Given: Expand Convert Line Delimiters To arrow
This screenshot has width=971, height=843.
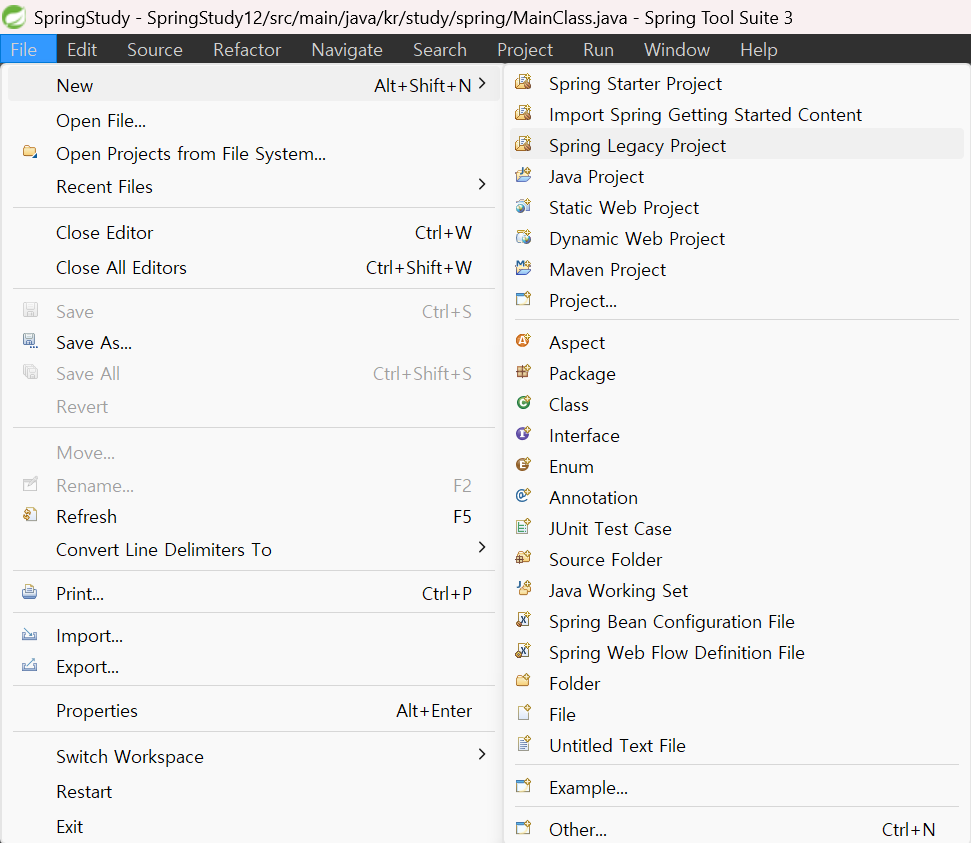Looking at the screenshot, I should (x=482, y=548).
